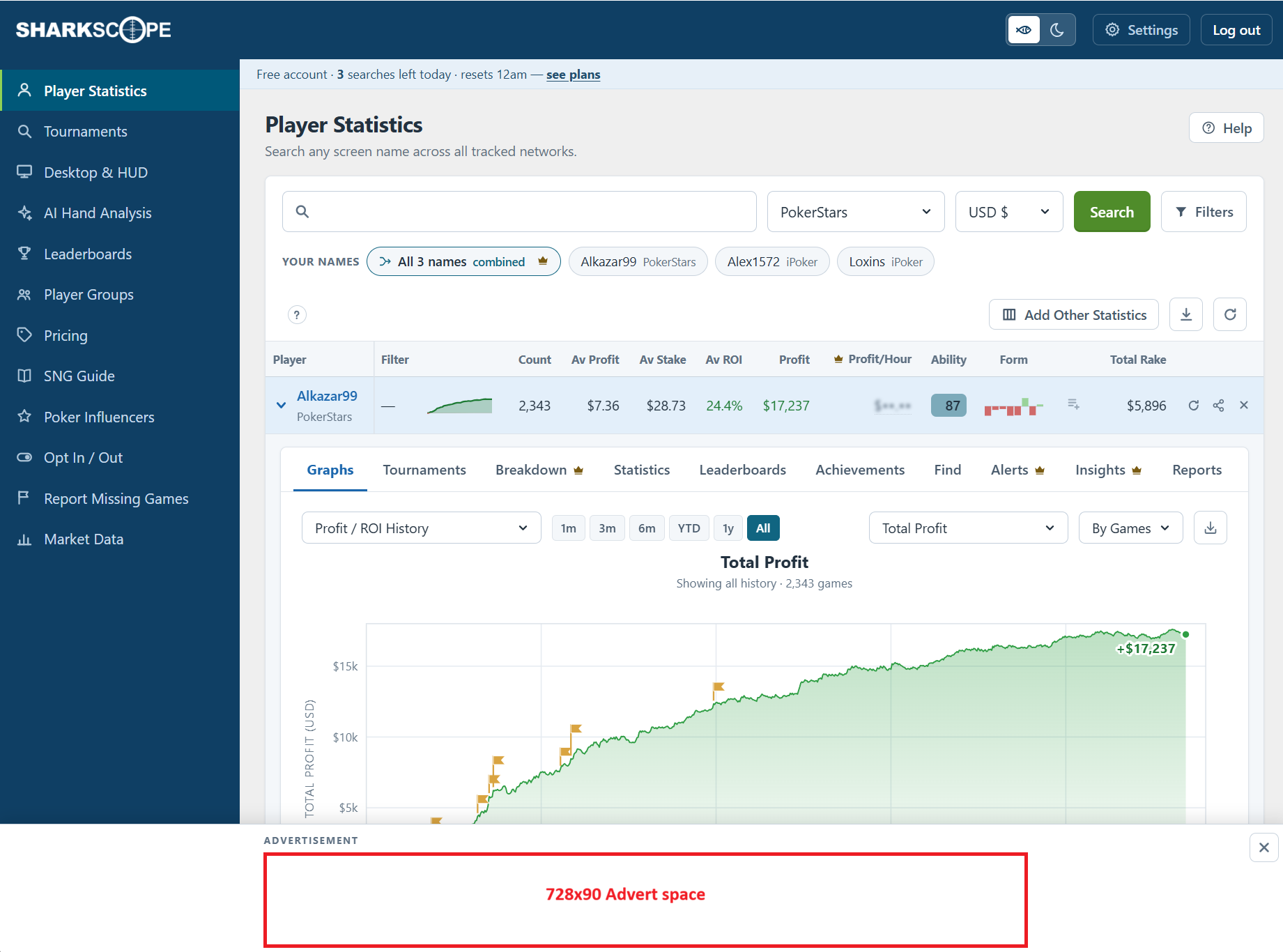1283x952 pixels.
Task: Open the PokerStars network dropdown
Action: 856,212
